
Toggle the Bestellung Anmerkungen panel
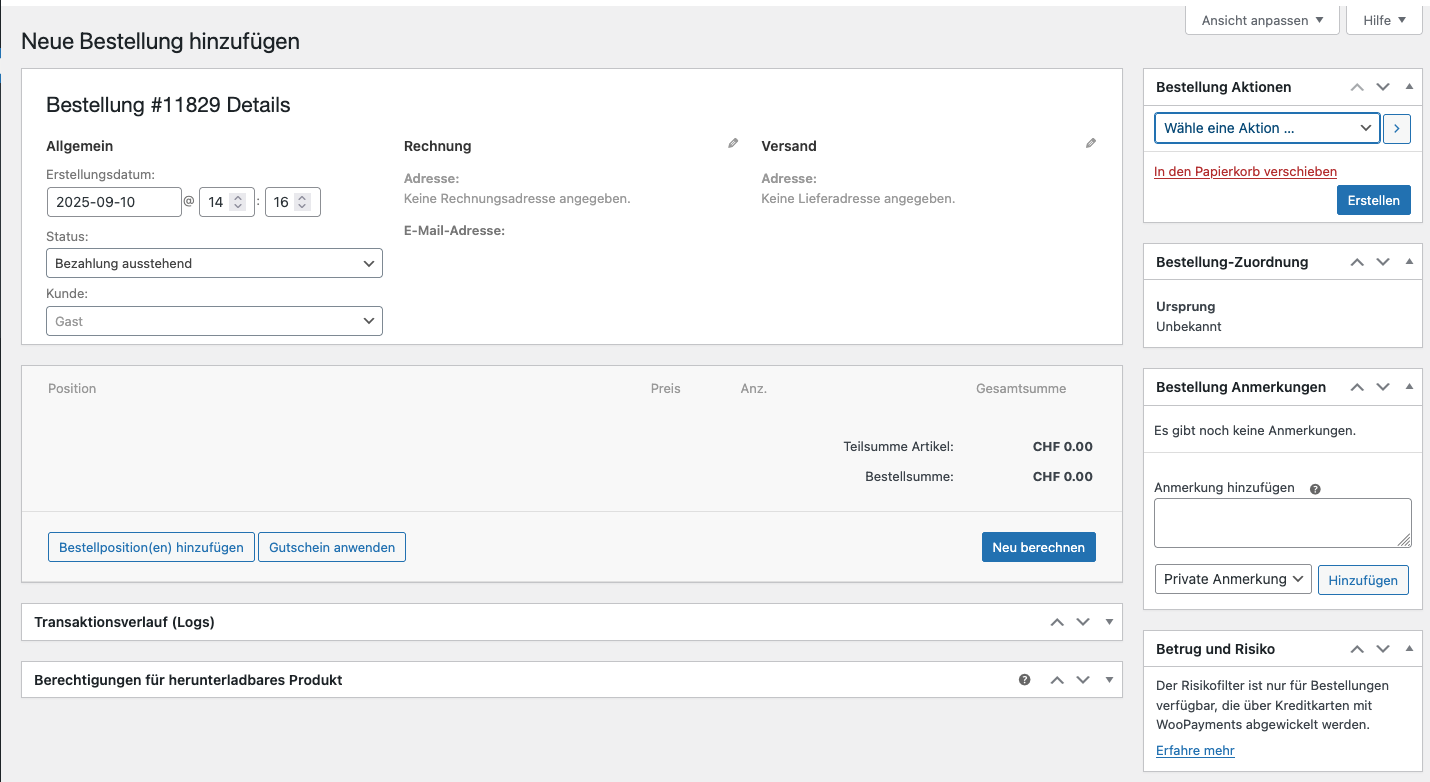(1409, 387)
